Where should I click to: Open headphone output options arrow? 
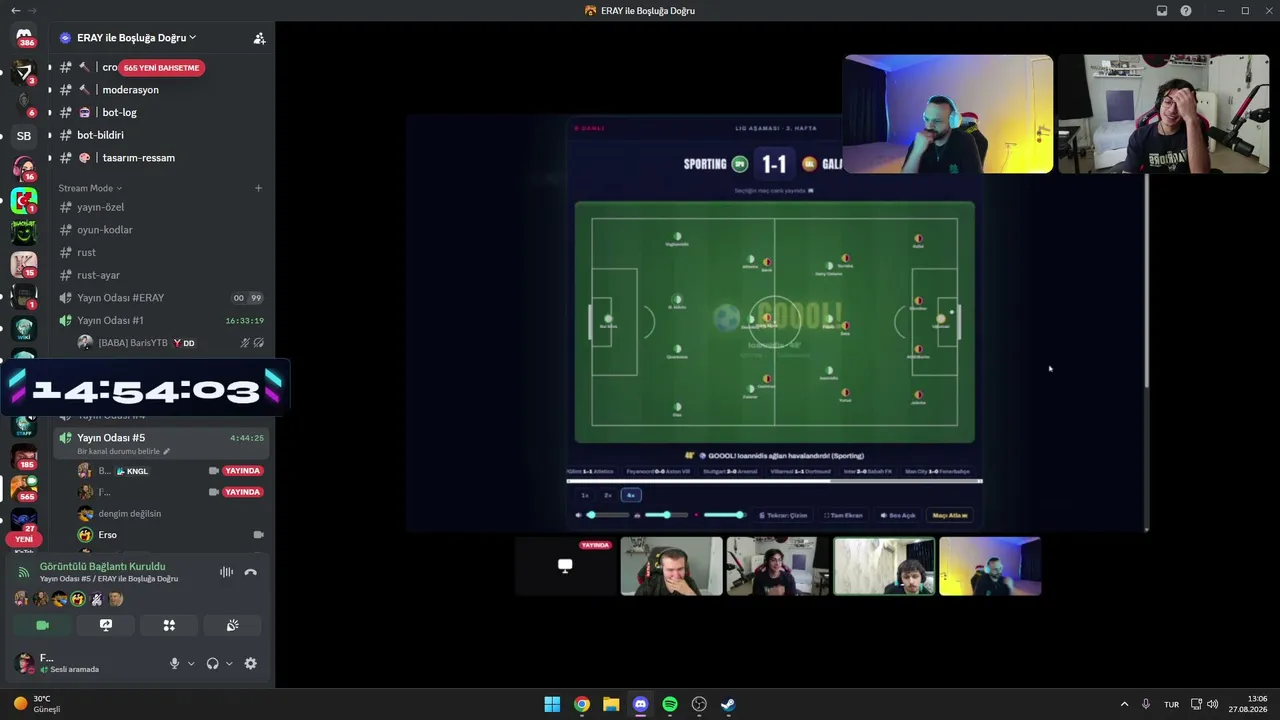[229, 663]
